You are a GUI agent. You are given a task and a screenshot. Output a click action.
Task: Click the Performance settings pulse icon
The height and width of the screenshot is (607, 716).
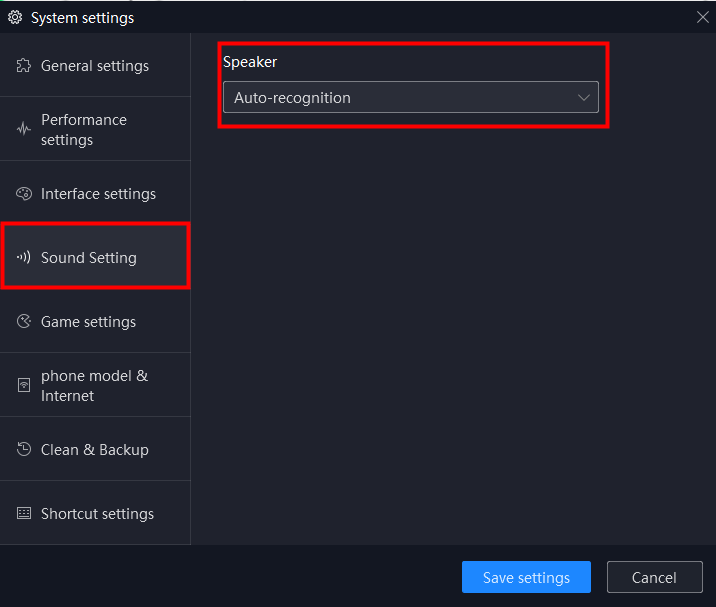[x=24, y=129]
